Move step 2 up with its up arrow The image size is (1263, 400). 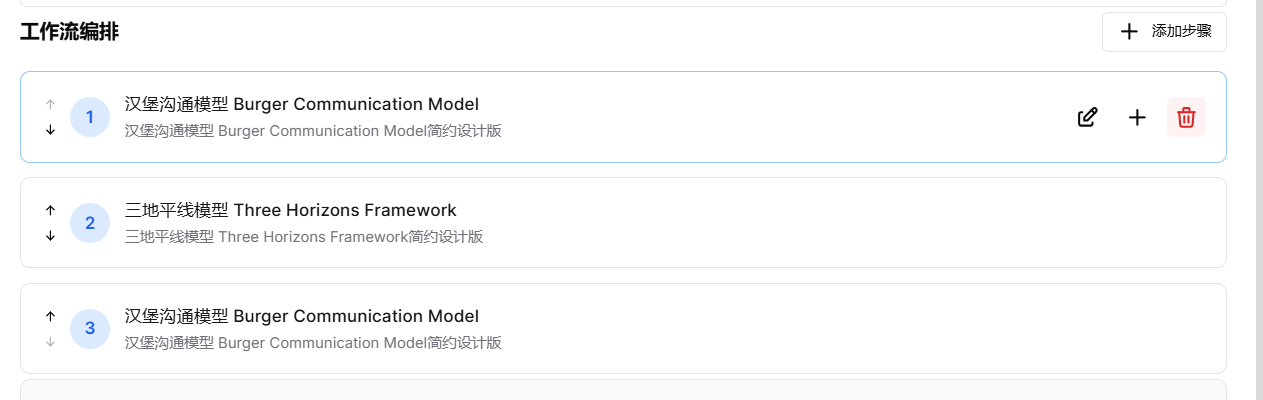tap(51, 210)
